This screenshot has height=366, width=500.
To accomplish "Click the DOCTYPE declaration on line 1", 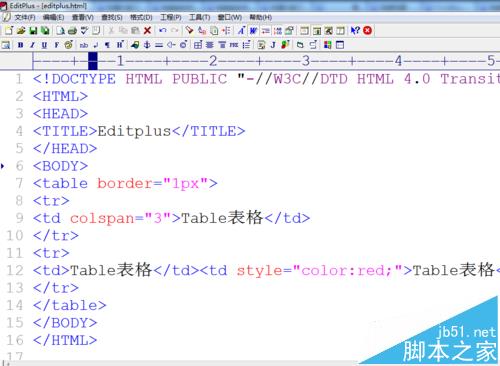I will tap(266, 79).
